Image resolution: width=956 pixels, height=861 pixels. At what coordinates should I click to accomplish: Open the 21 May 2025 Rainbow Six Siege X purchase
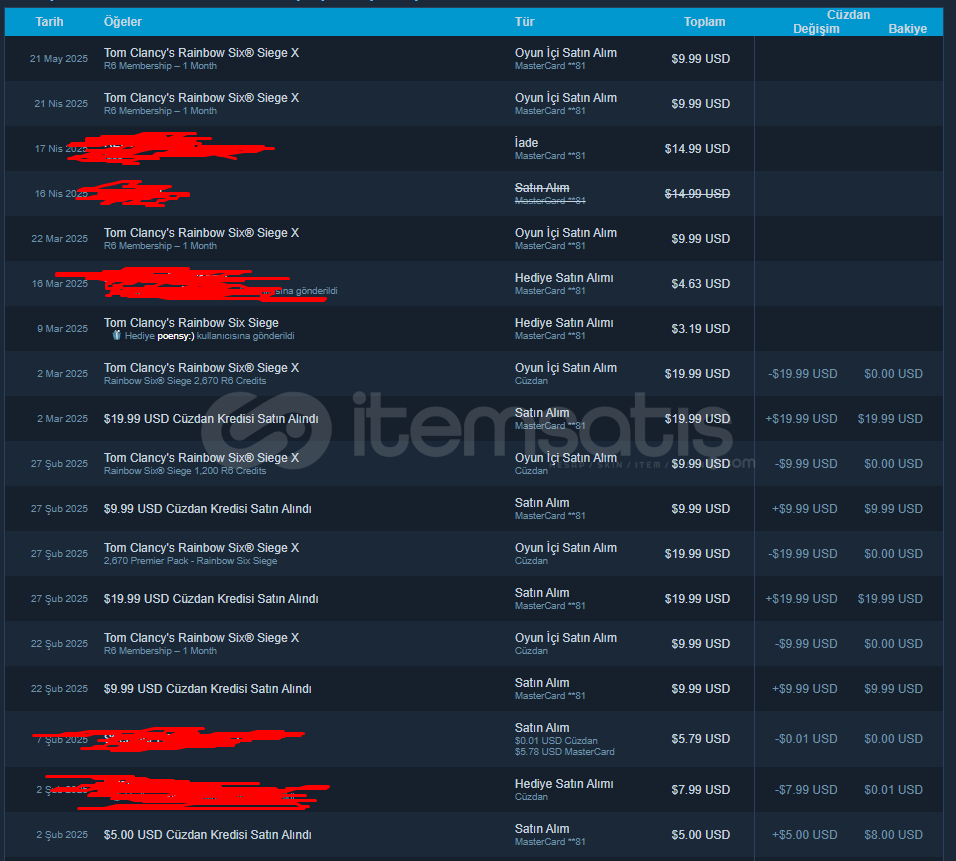click(x=474, y=59)
